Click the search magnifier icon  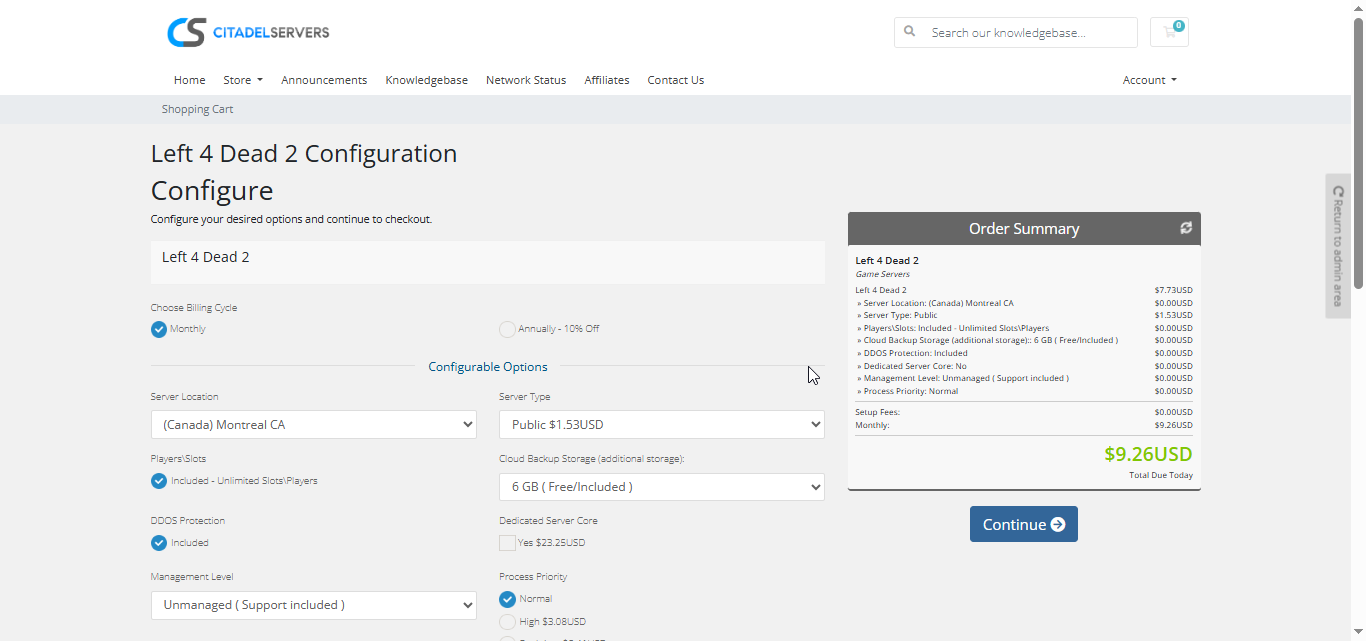pyautogui.click(x=910, y=32)
